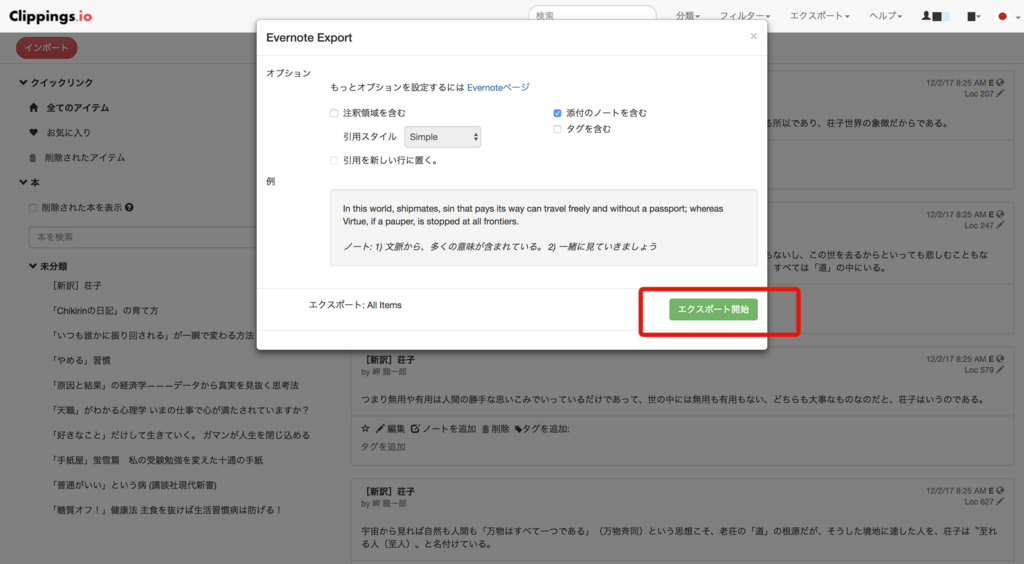Image resolution: width=1024 pixels, height=564 pixels.
Task: Select 「いつも誰かに振り回される」 book
Action: (x=153, y=336)
